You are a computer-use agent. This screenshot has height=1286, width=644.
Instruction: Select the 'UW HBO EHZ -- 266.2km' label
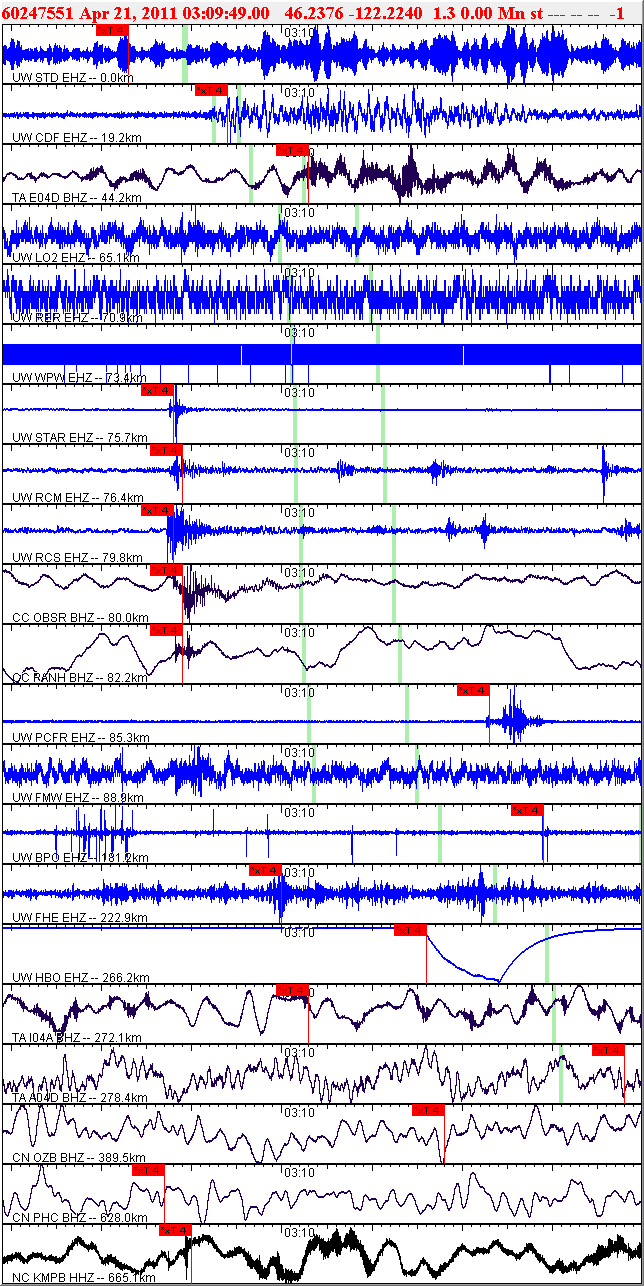click(x=81, y=977)
